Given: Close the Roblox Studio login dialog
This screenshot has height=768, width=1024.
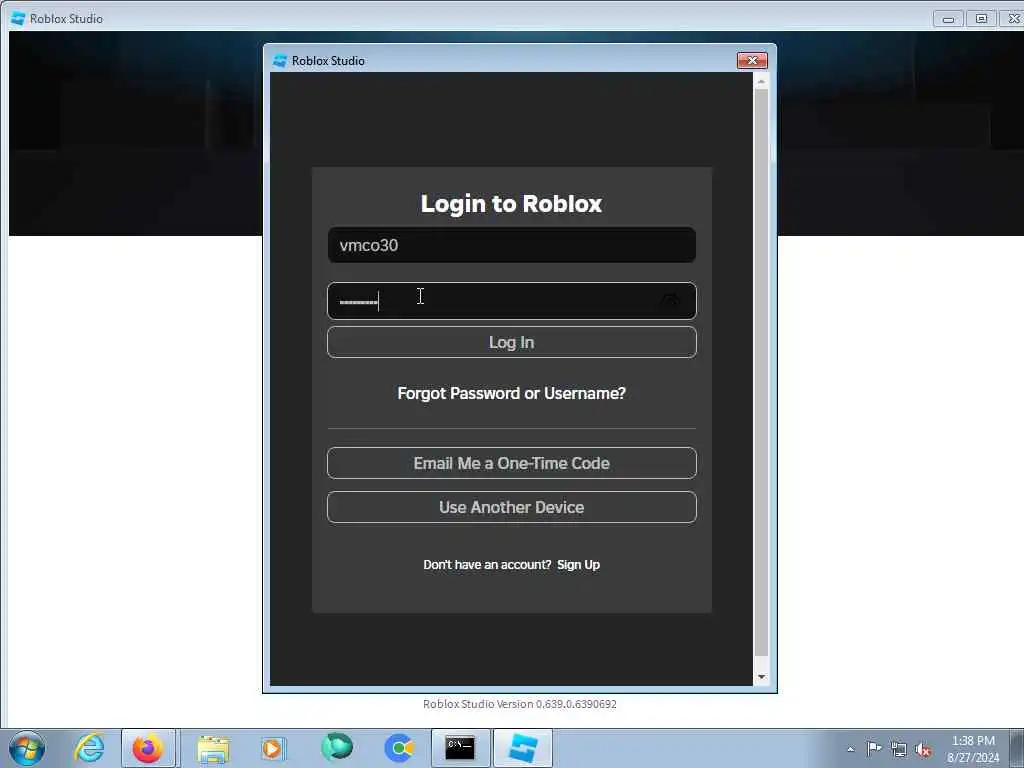Looking at the screenshot, I should 752,60.
